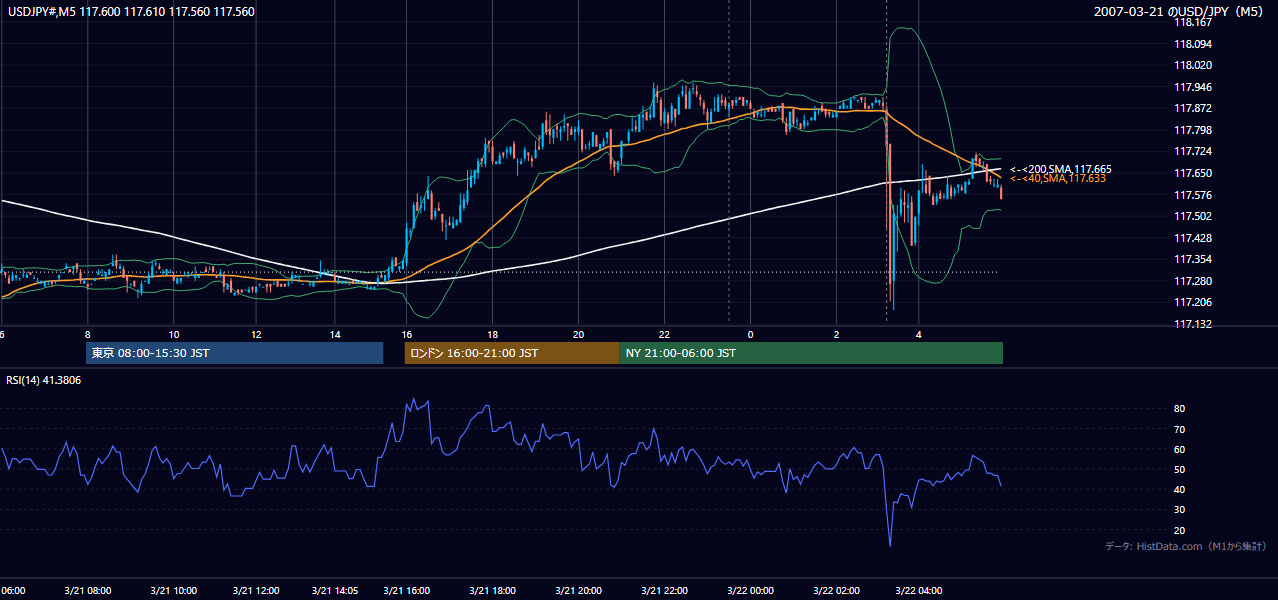Click price axis value 117.724
This screenshot has height=600, width=1278.
point(1193,151)
